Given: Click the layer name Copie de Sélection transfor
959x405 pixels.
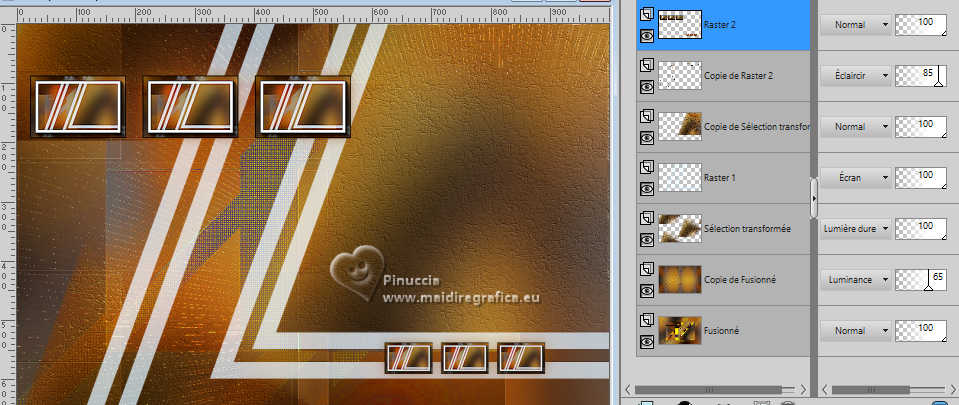Looking at the screenshot, I should tap(757, 127).
